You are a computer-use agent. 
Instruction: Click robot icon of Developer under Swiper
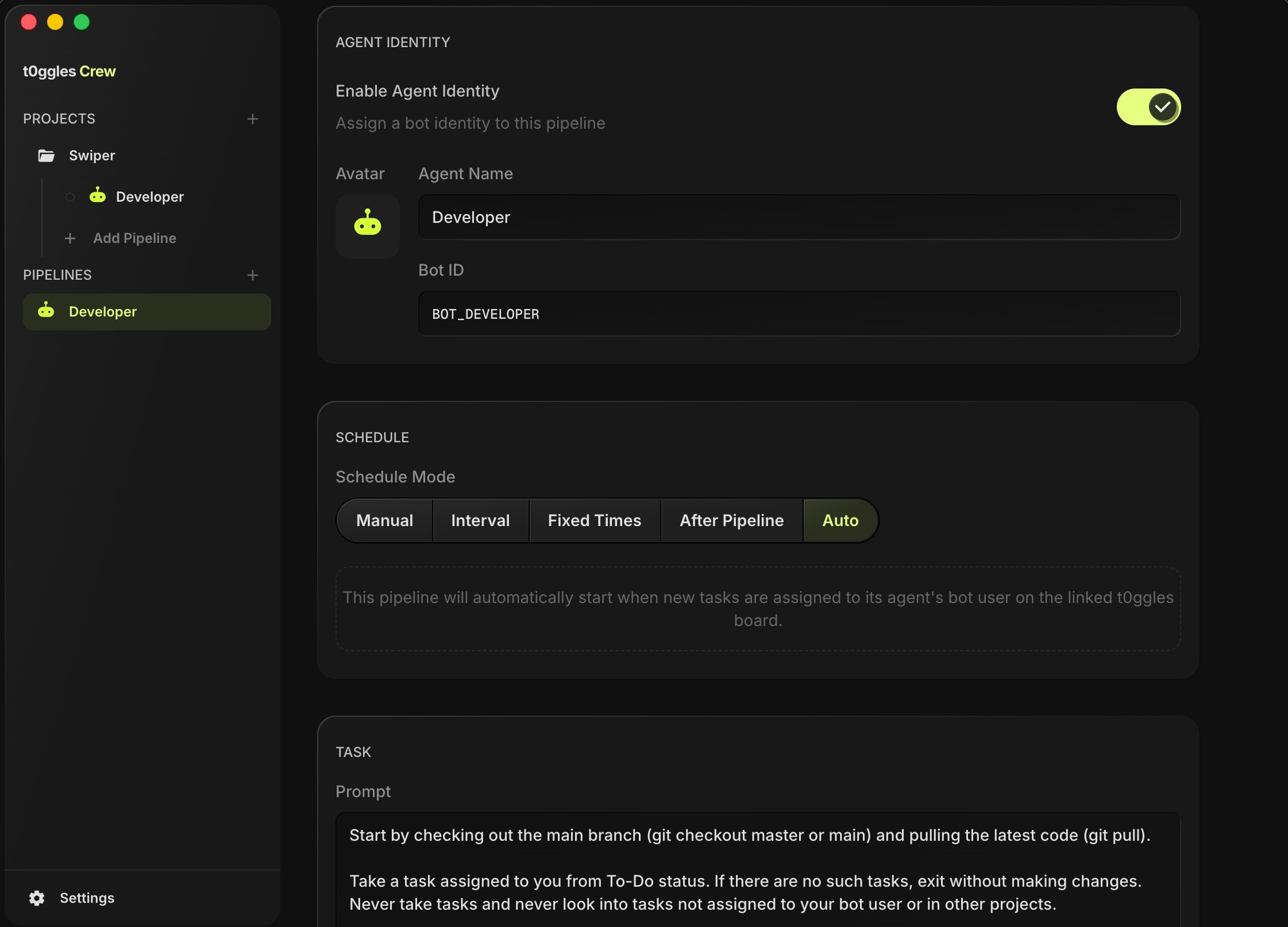coord(98,196)
